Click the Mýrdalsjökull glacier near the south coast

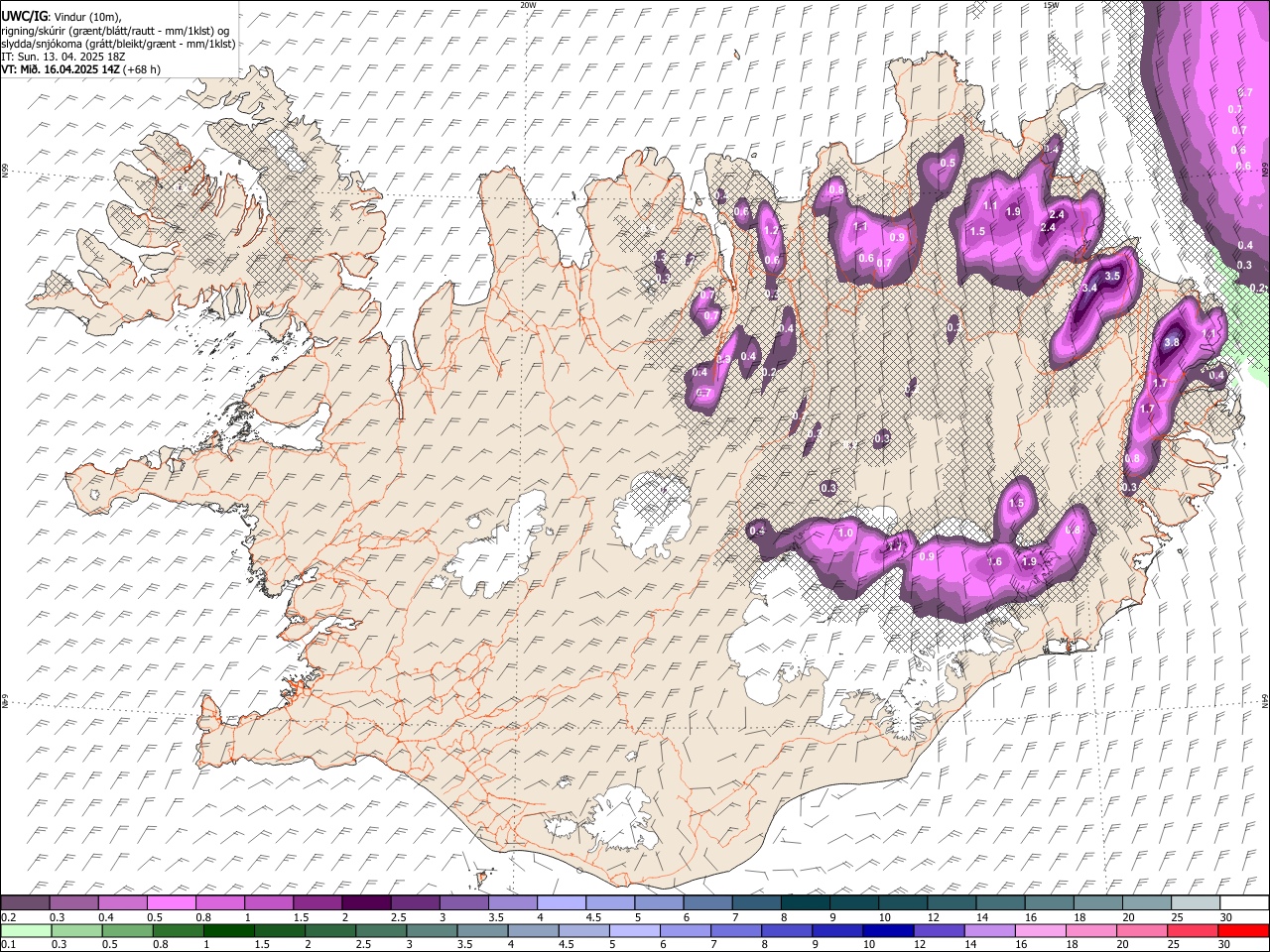click(x=623, y=818)
